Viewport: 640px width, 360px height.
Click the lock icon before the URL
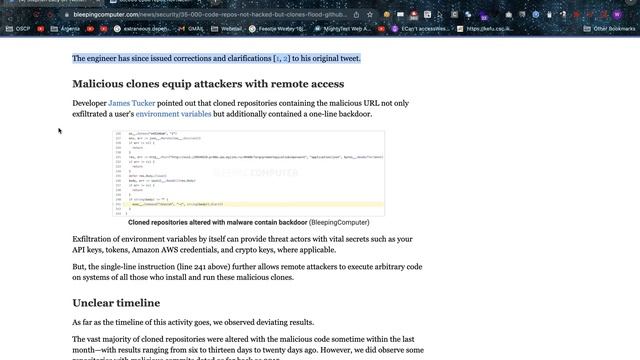tap(67, 15)
